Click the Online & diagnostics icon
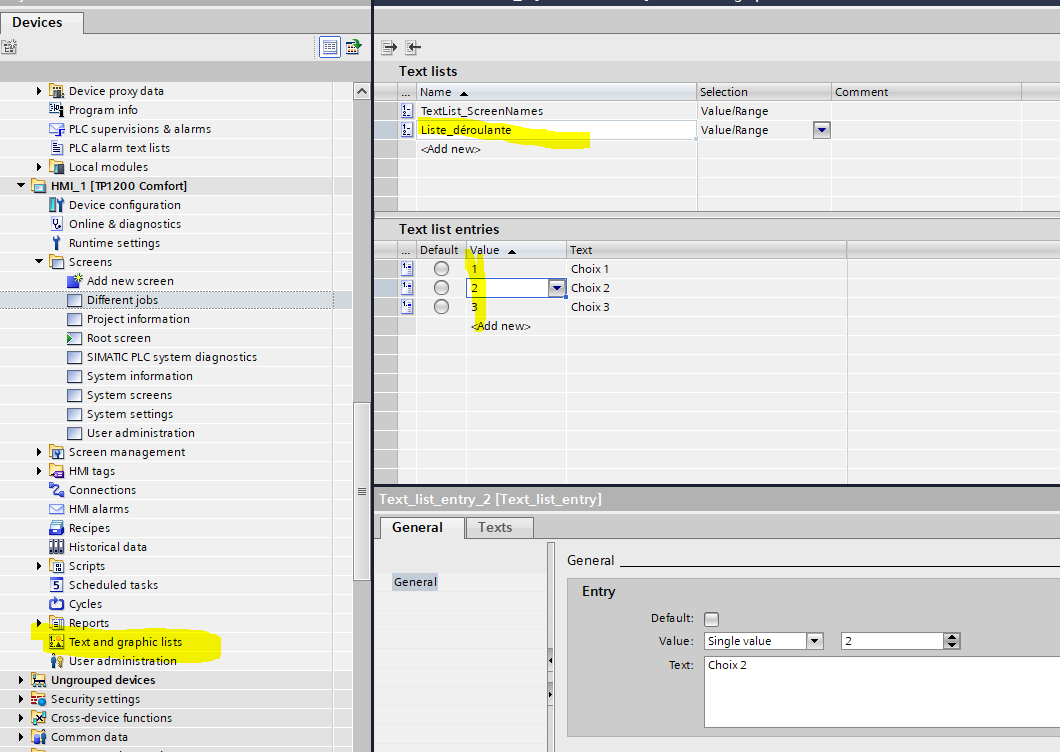This screenshot has height=752, width=1060. pyautogui.click(x=57, y=224)
